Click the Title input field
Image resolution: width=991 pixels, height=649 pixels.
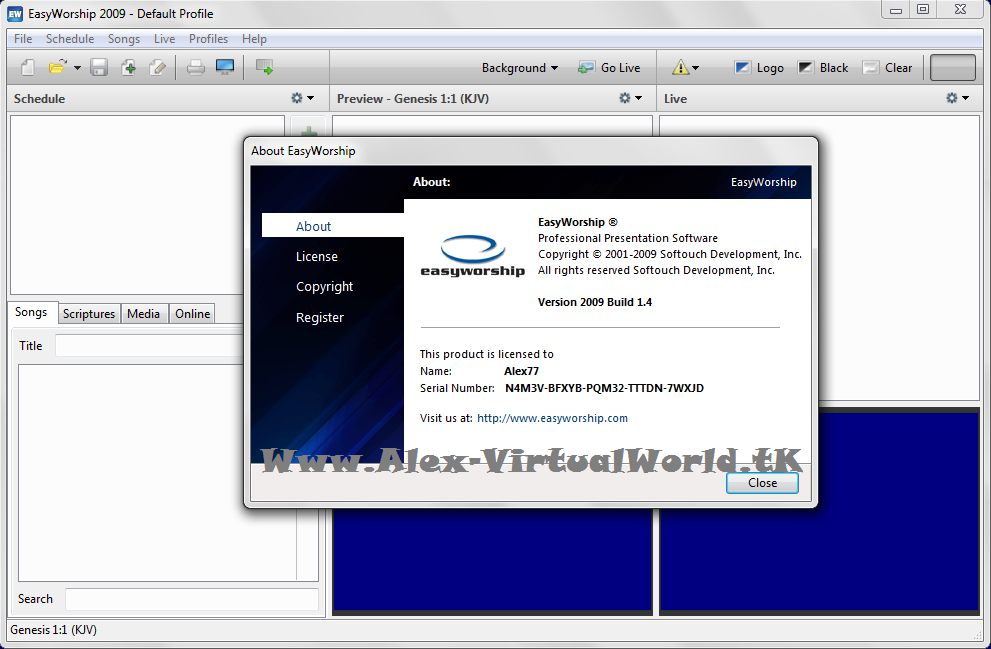click(x=150, y=346)
